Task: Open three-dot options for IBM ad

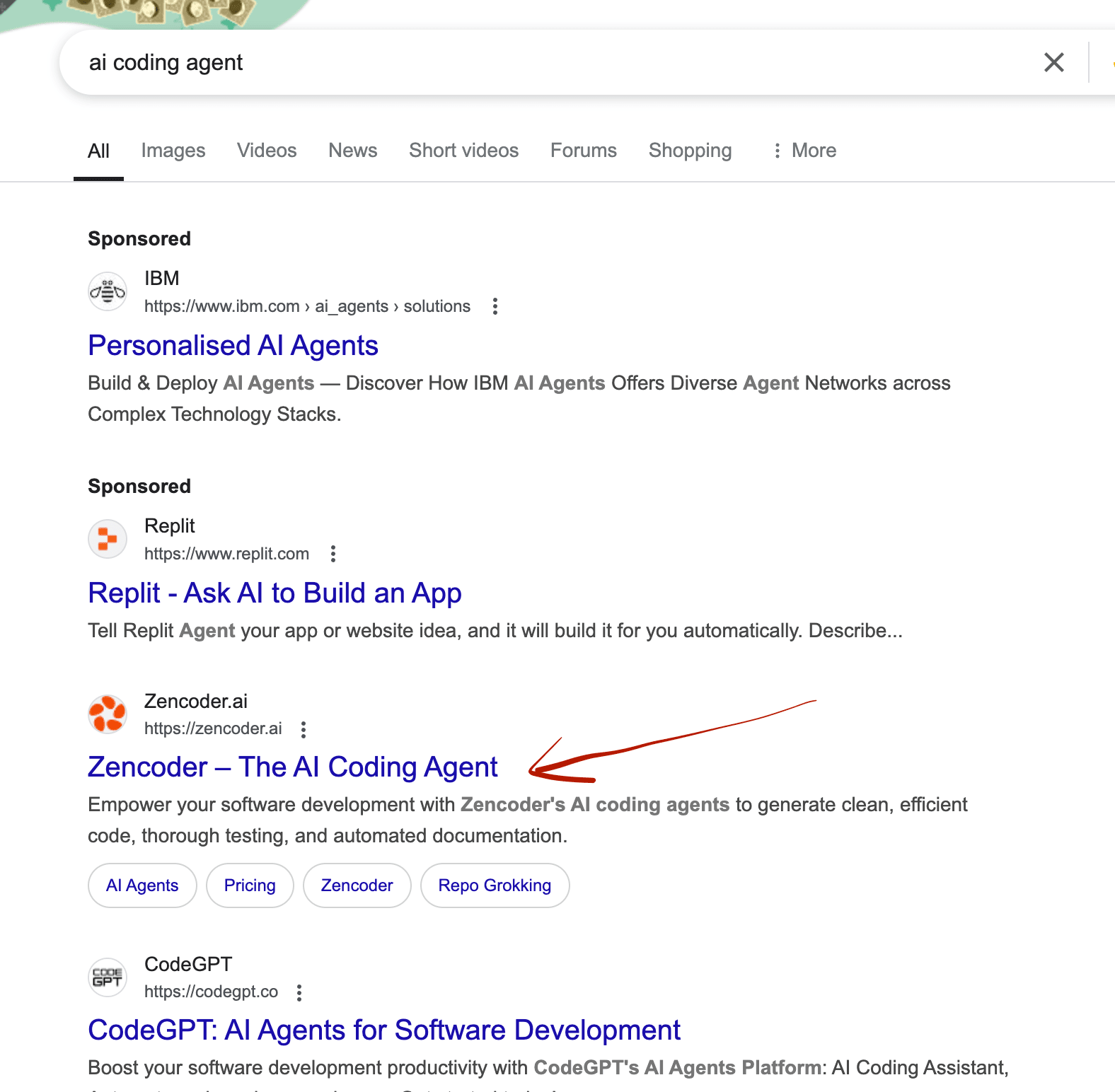Action: (x=495, y=306)
